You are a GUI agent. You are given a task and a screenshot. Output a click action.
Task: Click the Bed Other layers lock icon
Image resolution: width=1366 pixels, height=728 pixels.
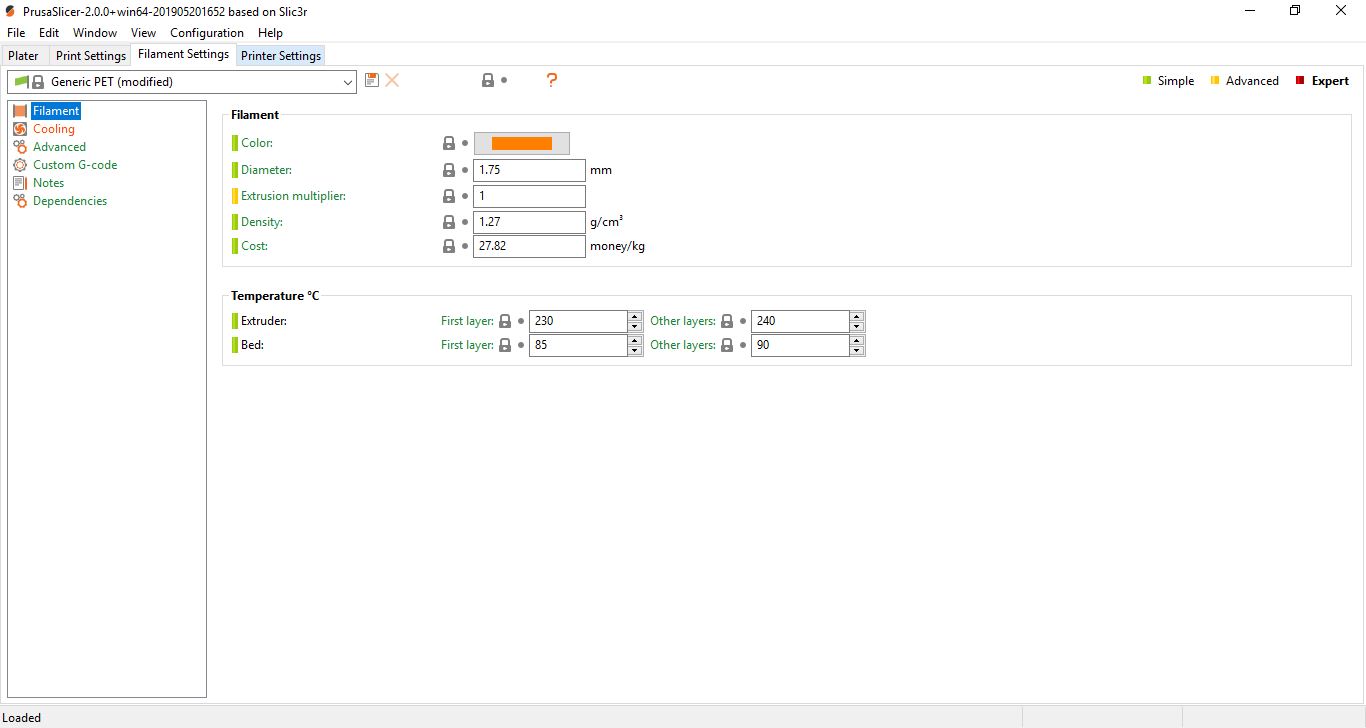[727, 345]
